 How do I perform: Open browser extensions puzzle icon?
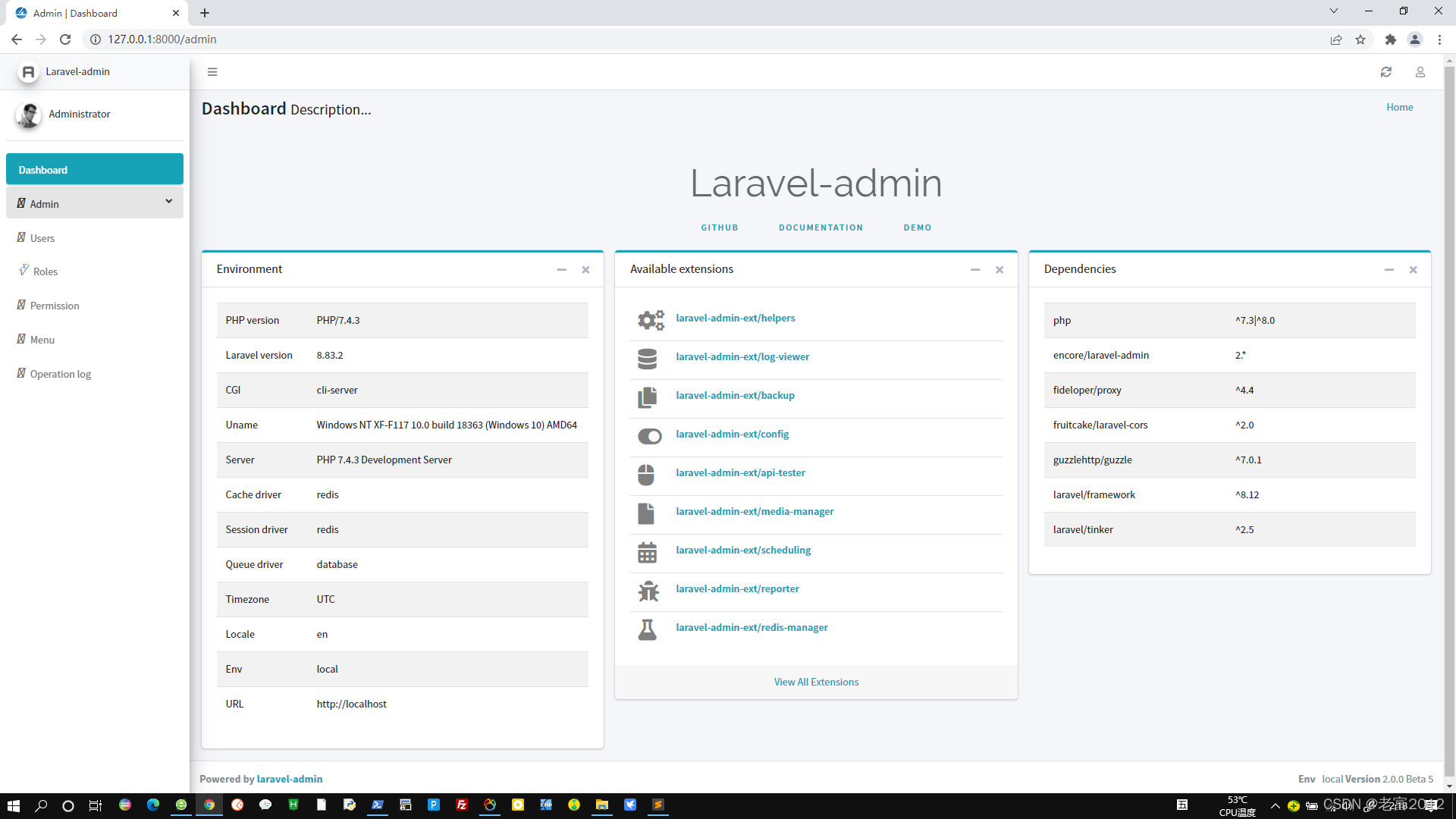(1390, 39)
